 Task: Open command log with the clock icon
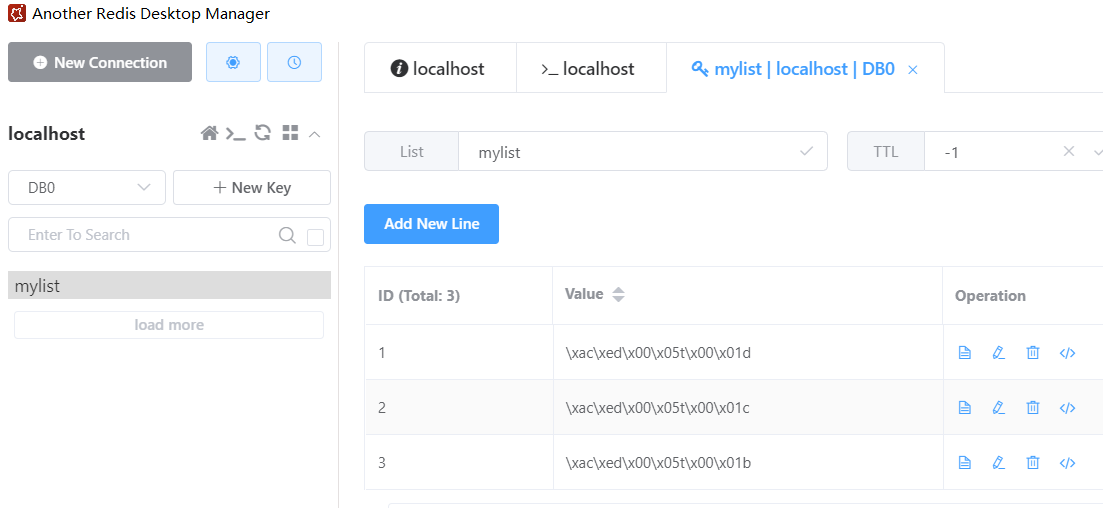click(x=294, y=62)
